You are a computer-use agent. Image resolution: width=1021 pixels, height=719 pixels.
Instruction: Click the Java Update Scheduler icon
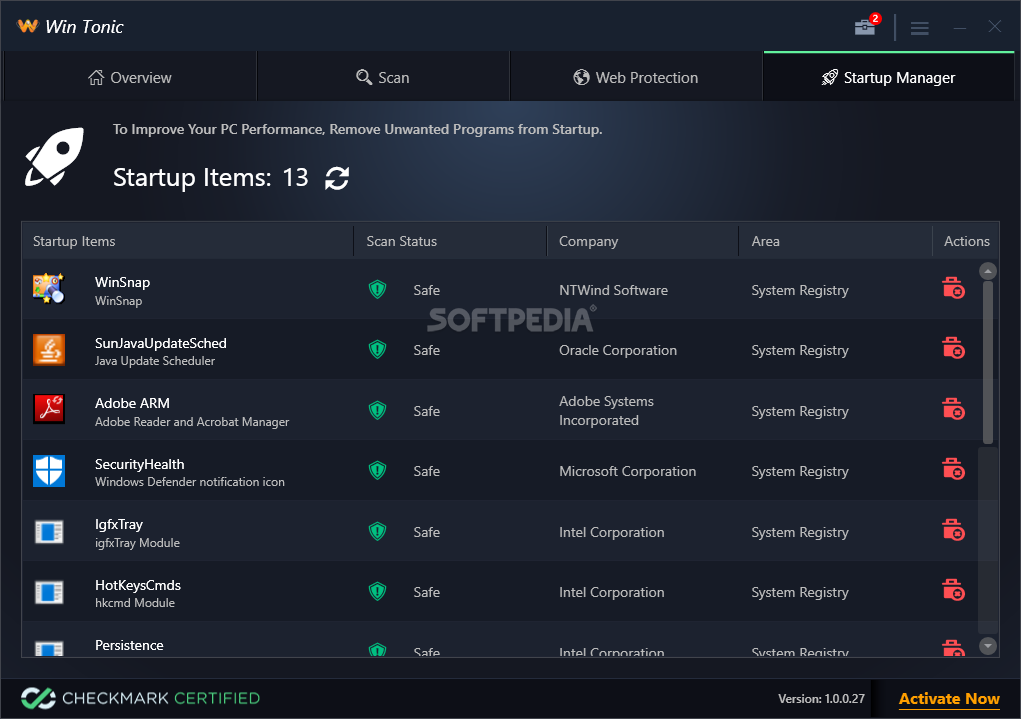click(49, 350)
